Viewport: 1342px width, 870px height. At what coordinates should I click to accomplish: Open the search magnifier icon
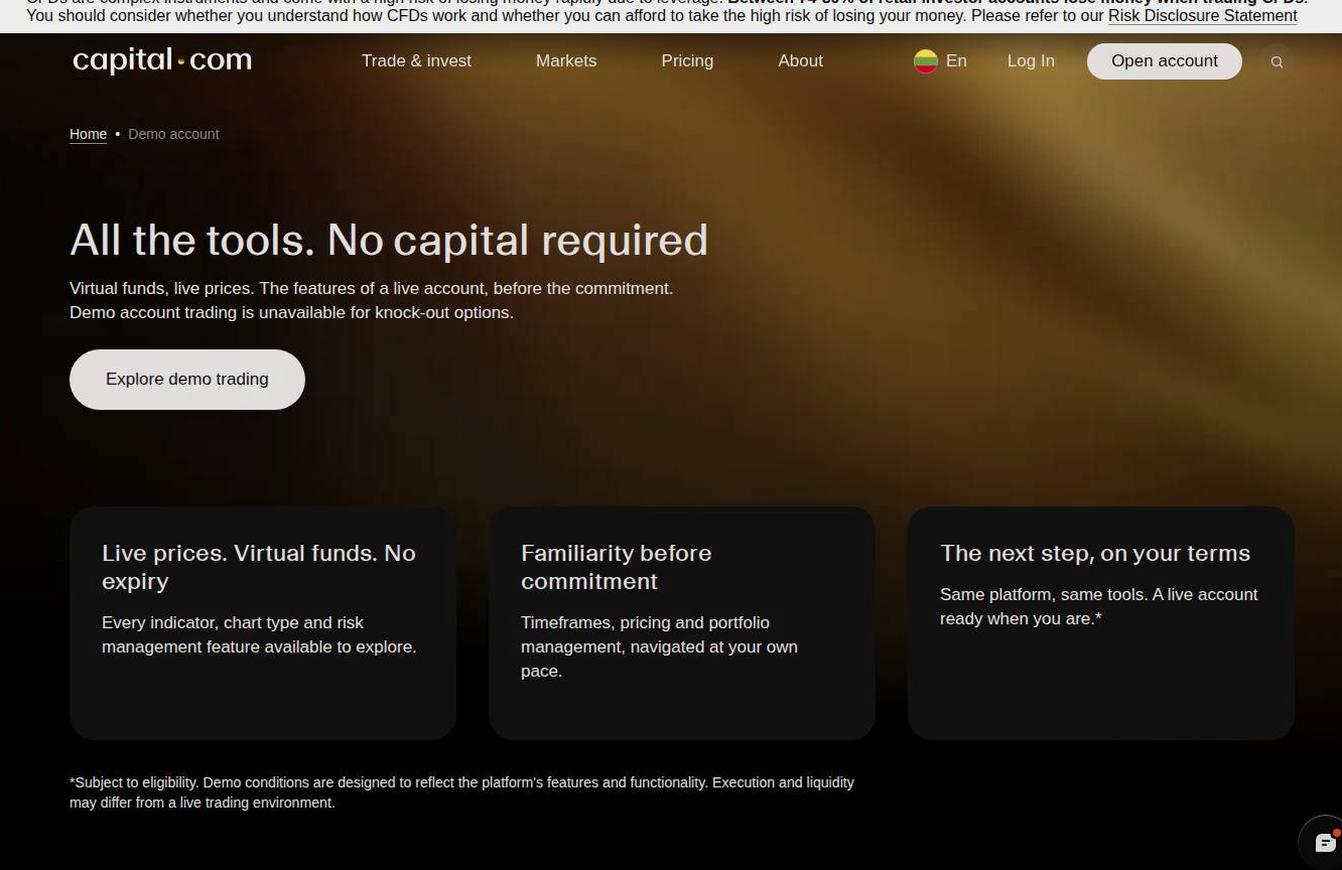click(1277, 62)
